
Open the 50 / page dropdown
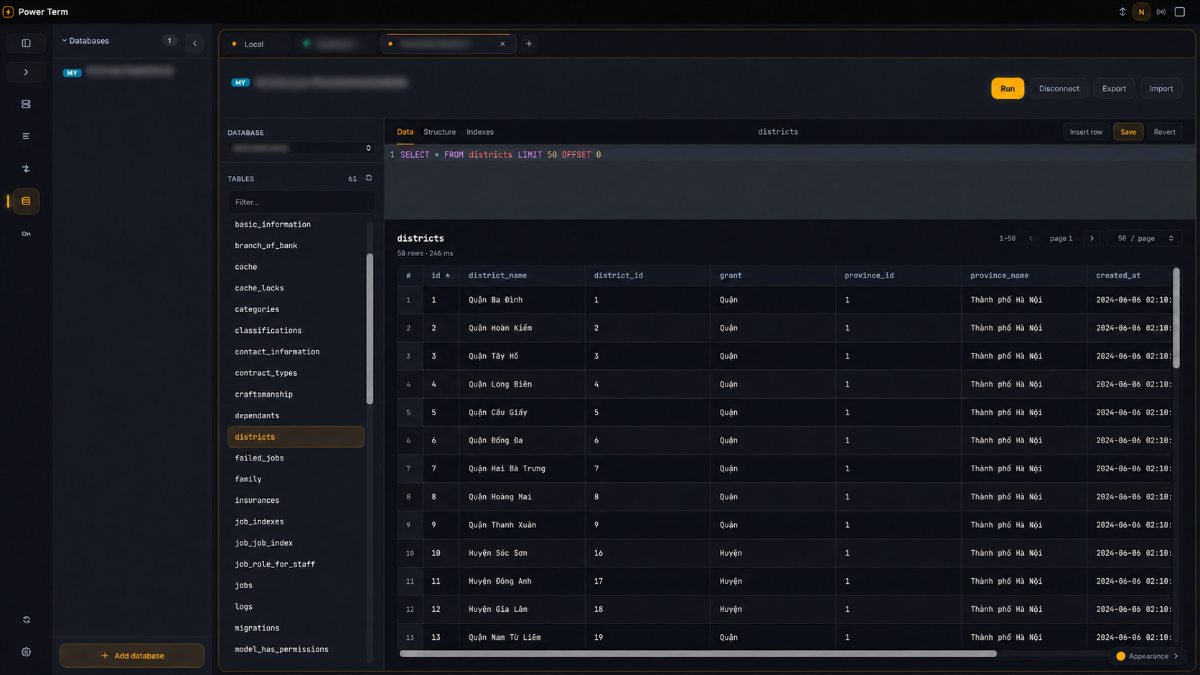coord(1143,238)
